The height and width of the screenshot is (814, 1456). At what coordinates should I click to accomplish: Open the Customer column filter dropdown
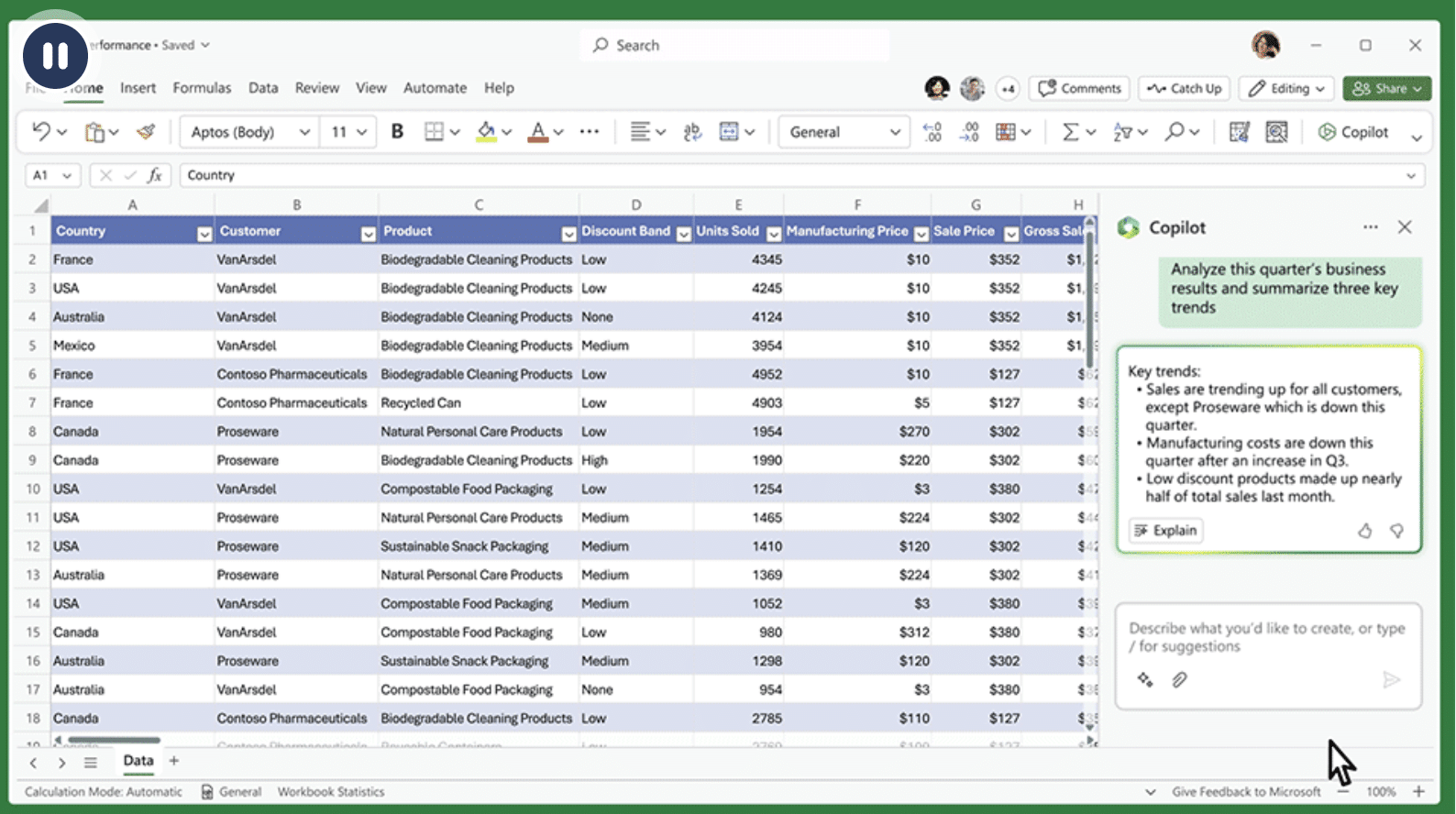point(368,234)
